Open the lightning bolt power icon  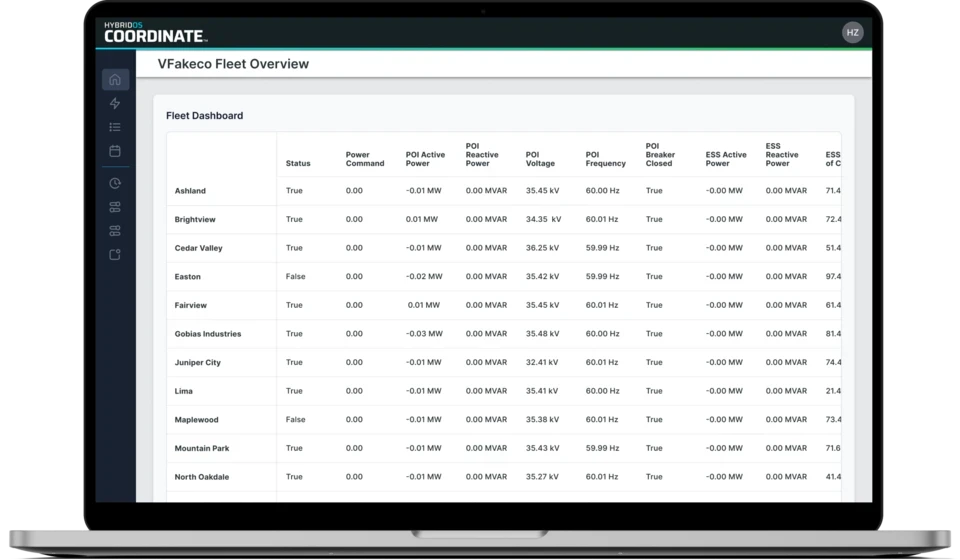tap(115, 104)
